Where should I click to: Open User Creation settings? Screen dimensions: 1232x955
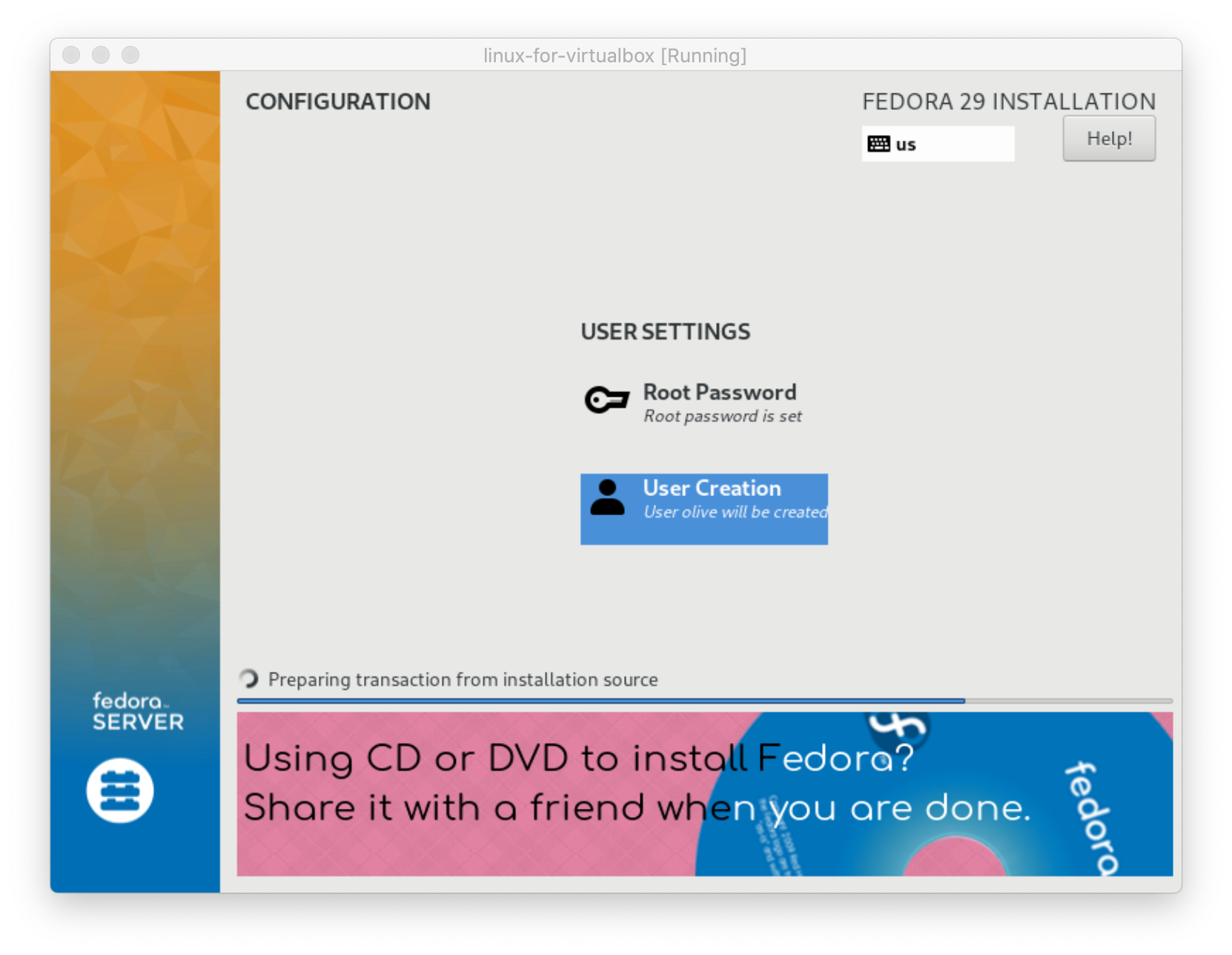pyautogui.click(x=704, y=509)
